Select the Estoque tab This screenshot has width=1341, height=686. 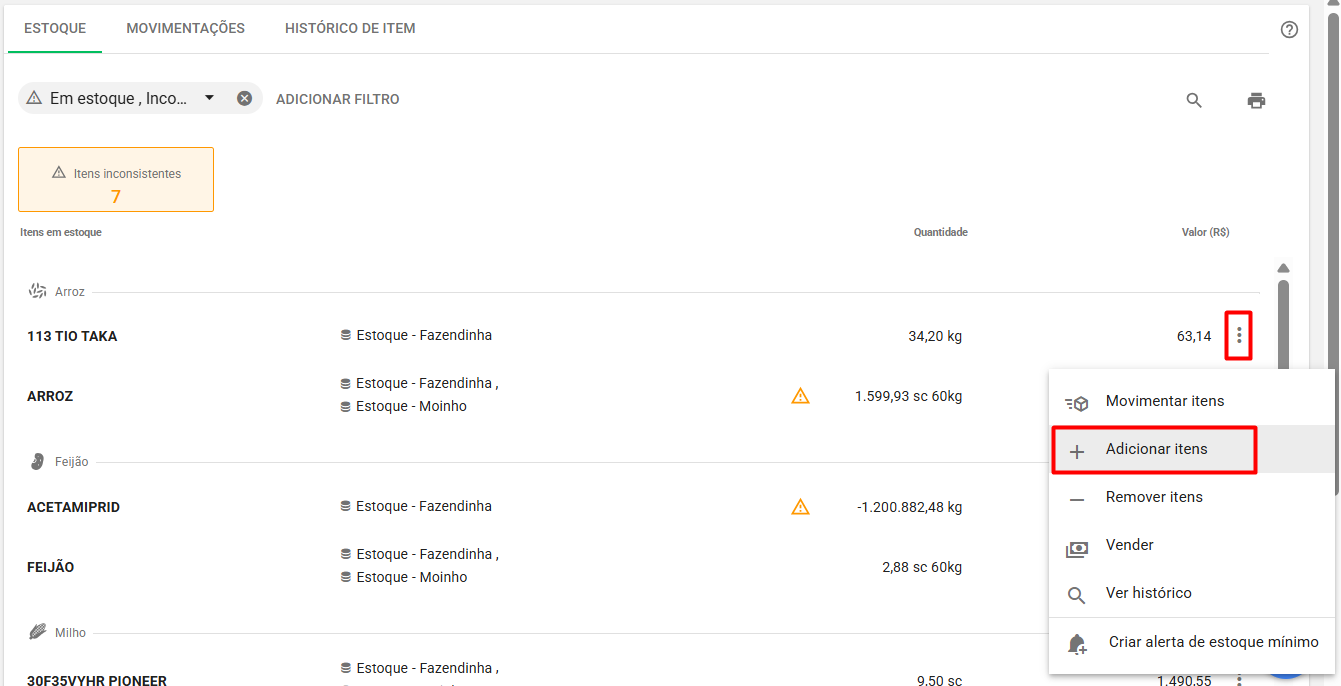(x=55, y=28)
